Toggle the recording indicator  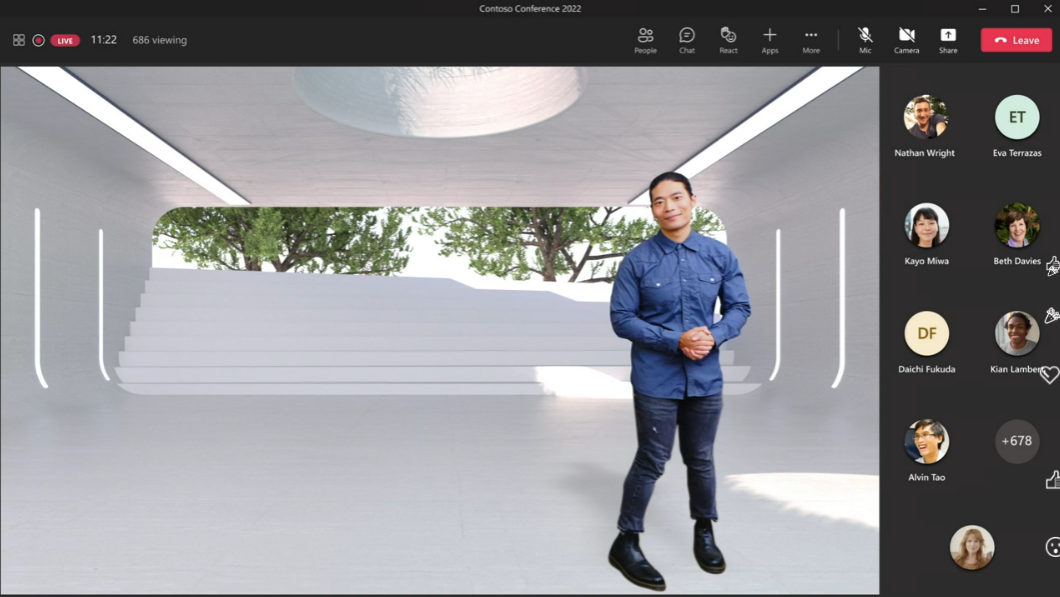[x=38, y=41]
